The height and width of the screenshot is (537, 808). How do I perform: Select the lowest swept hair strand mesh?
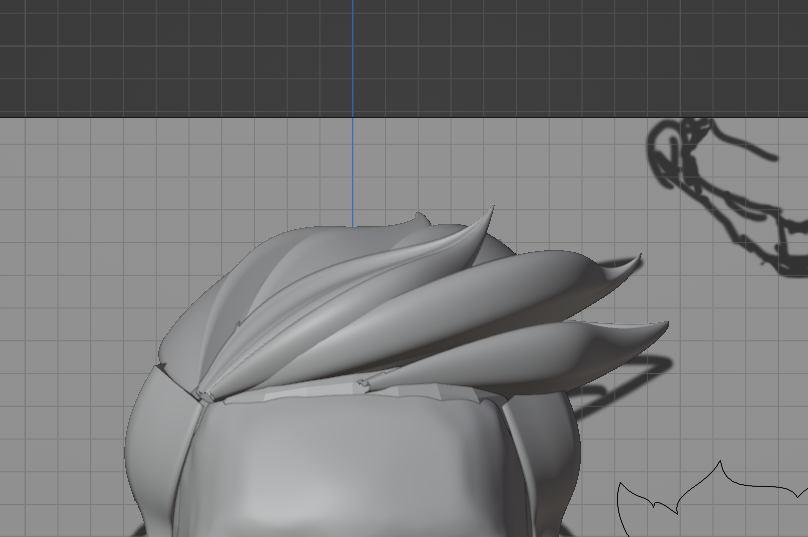pyautogui.click(x=520, y=356)
